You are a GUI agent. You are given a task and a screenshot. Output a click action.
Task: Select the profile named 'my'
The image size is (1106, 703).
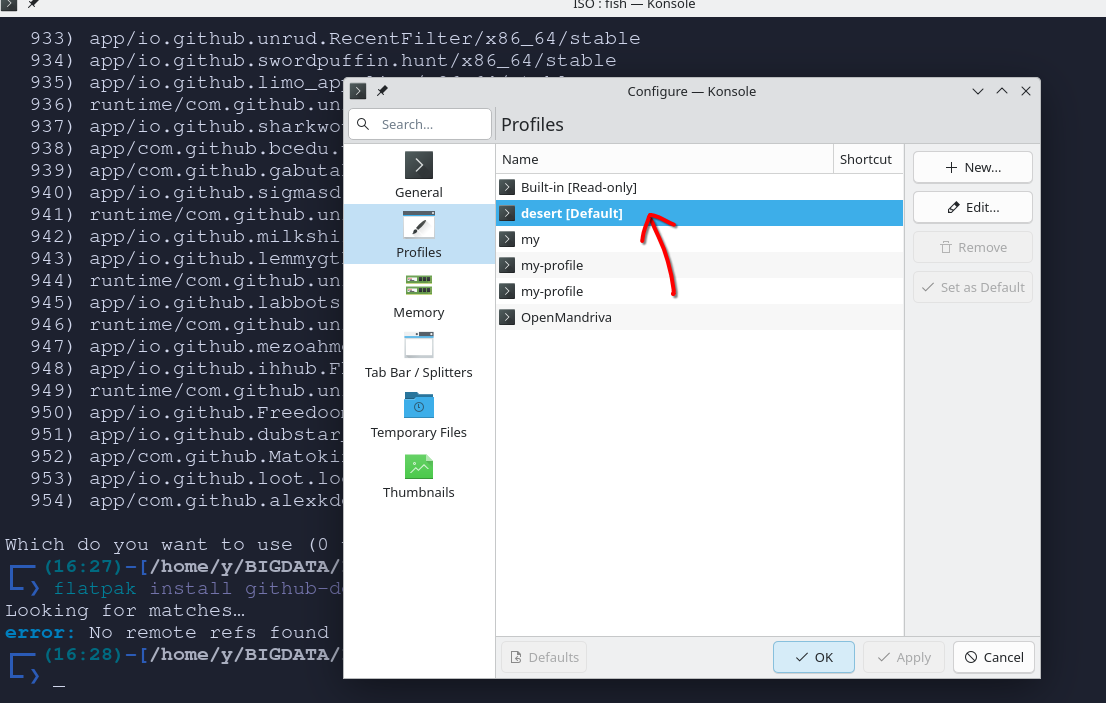[x=699, y=239]
